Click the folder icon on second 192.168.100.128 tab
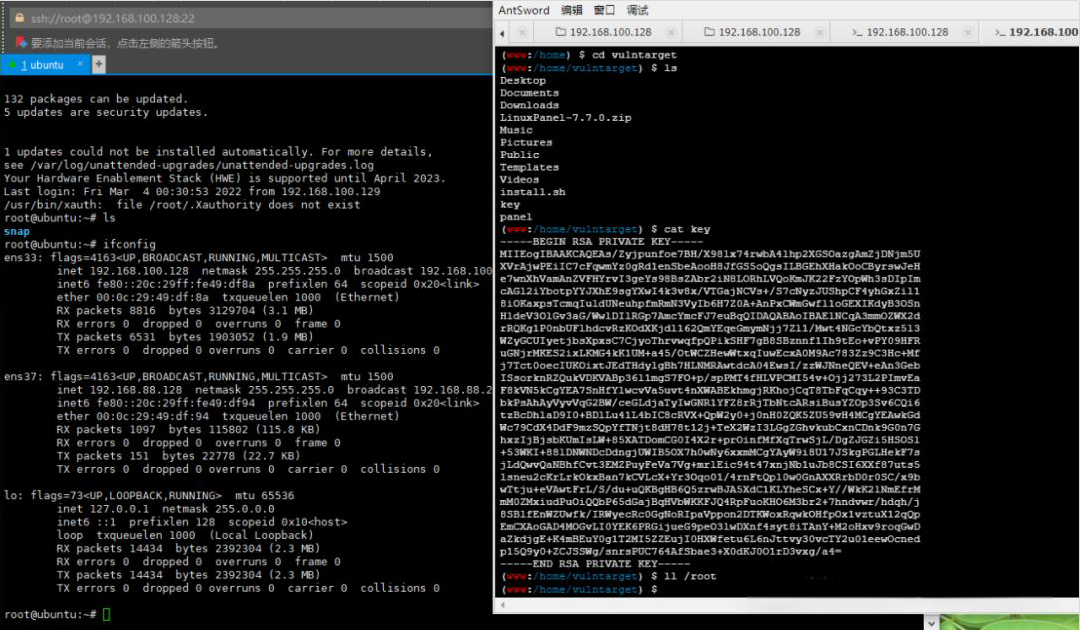 pyautogui.click(x=709, y=32)
